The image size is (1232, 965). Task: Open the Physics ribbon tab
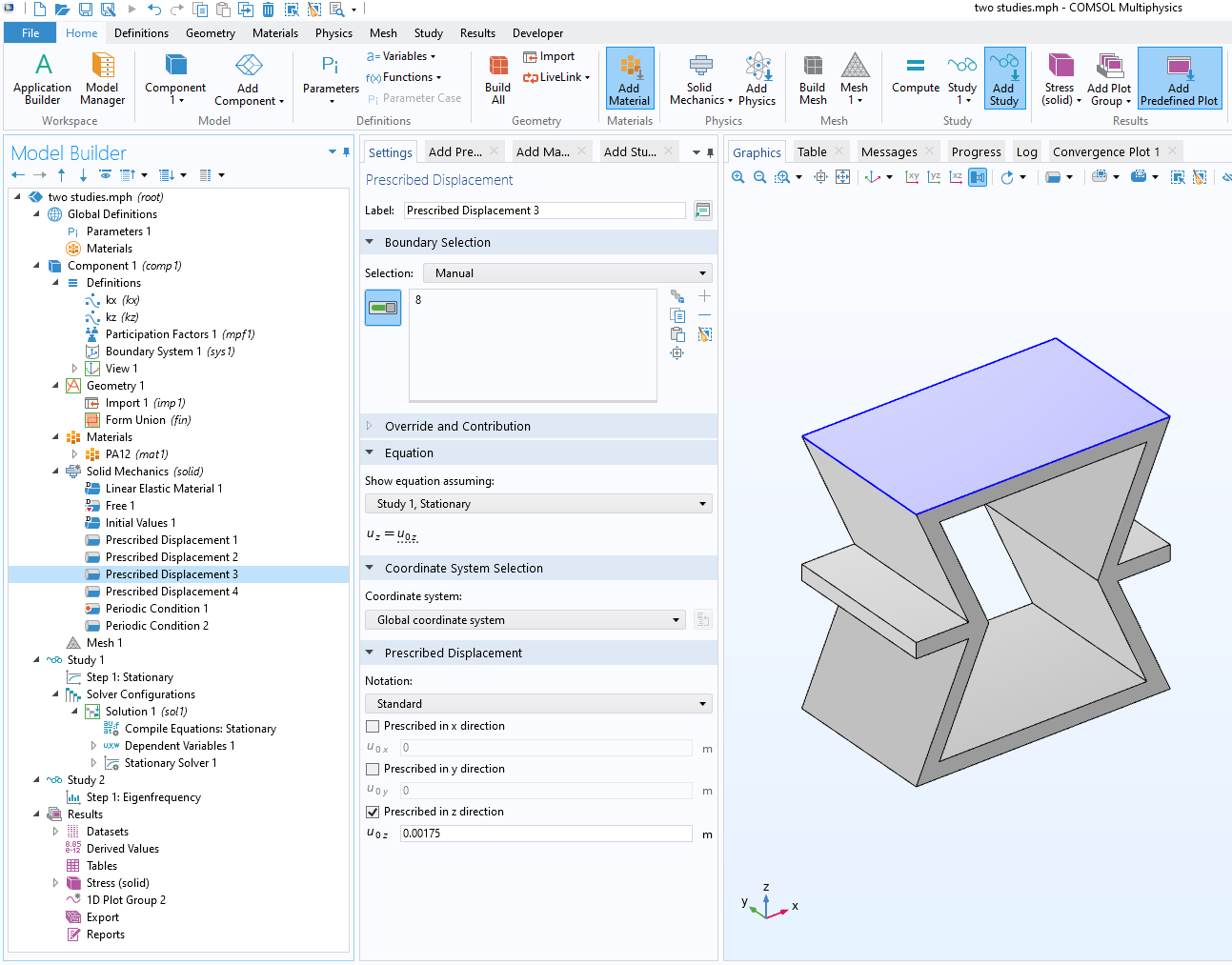[x=333, y=33]
